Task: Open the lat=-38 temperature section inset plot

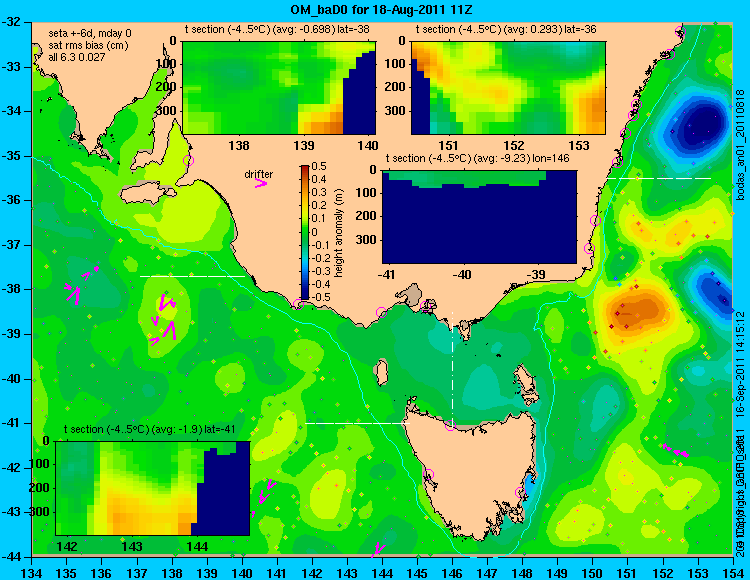Action: point(279,88)
